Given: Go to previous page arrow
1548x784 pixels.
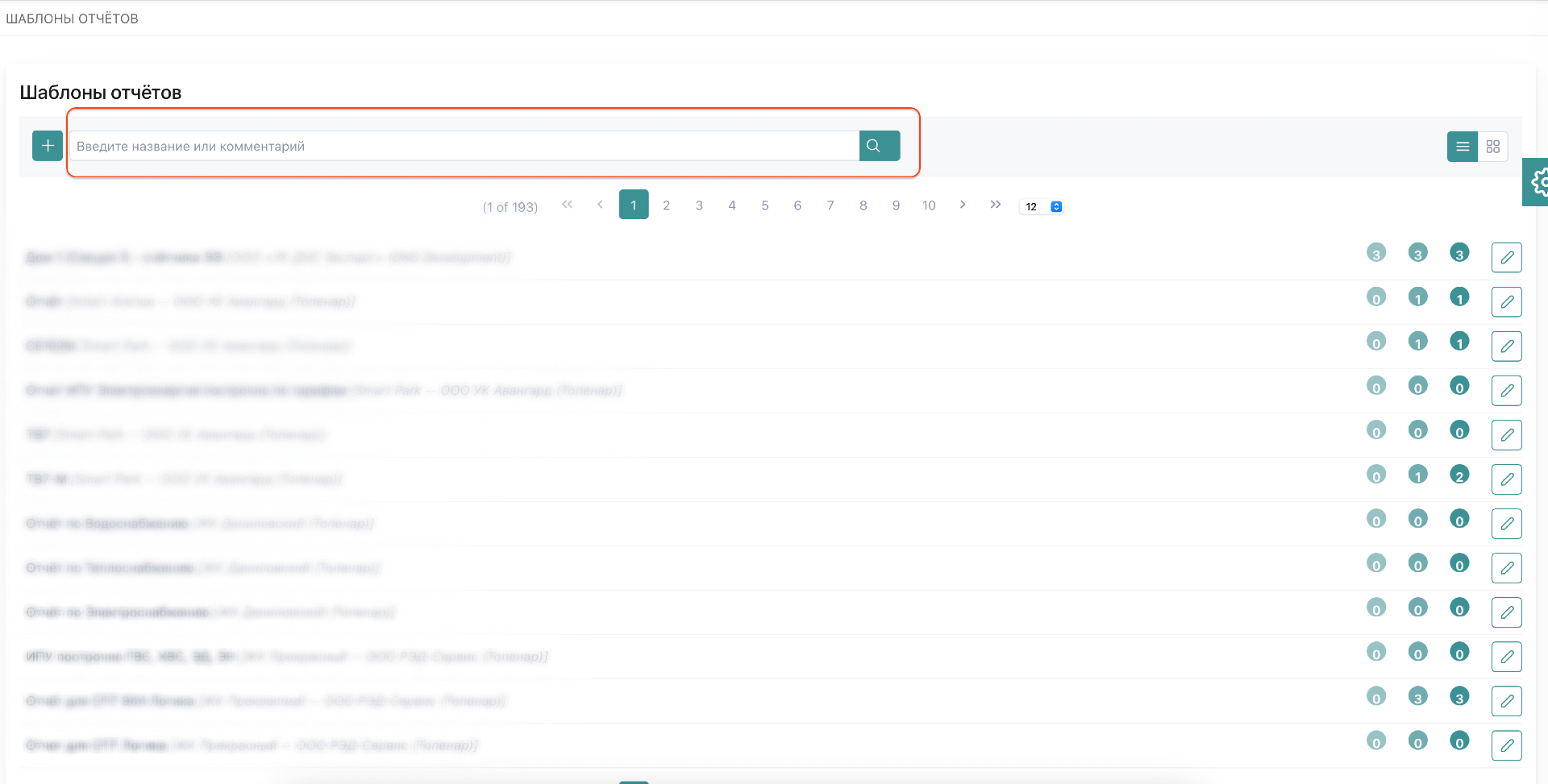Looking at the screenshot, I should (600, 205).
